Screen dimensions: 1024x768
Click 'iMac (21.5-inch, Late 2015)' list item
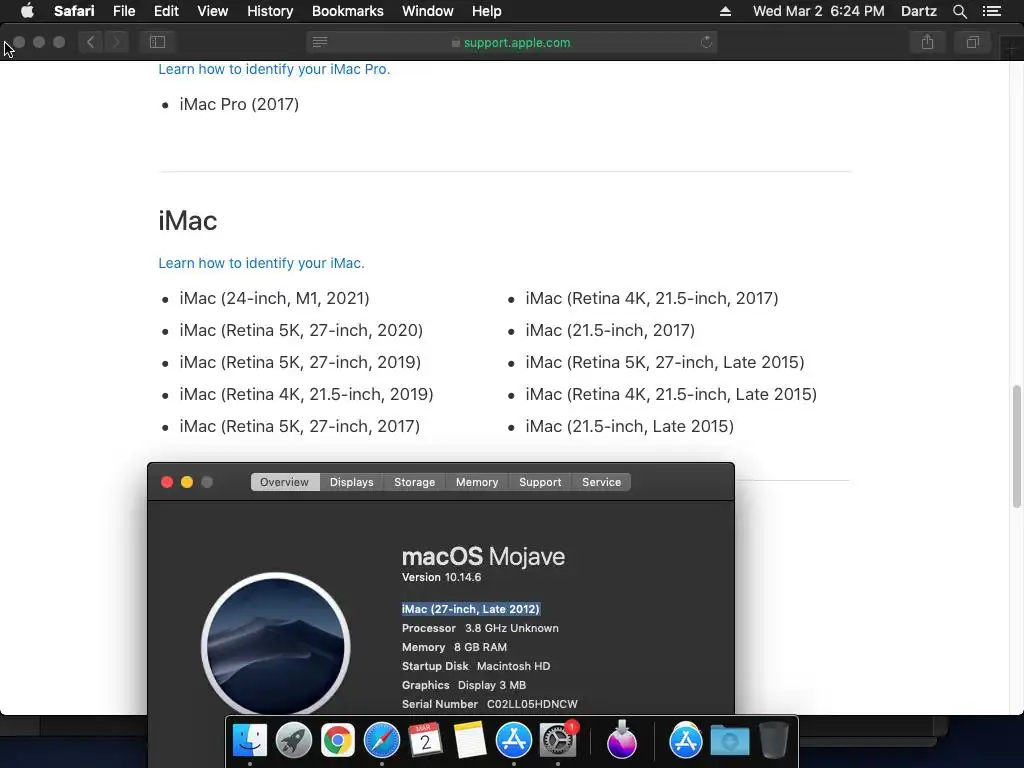(x=630, y=426)
